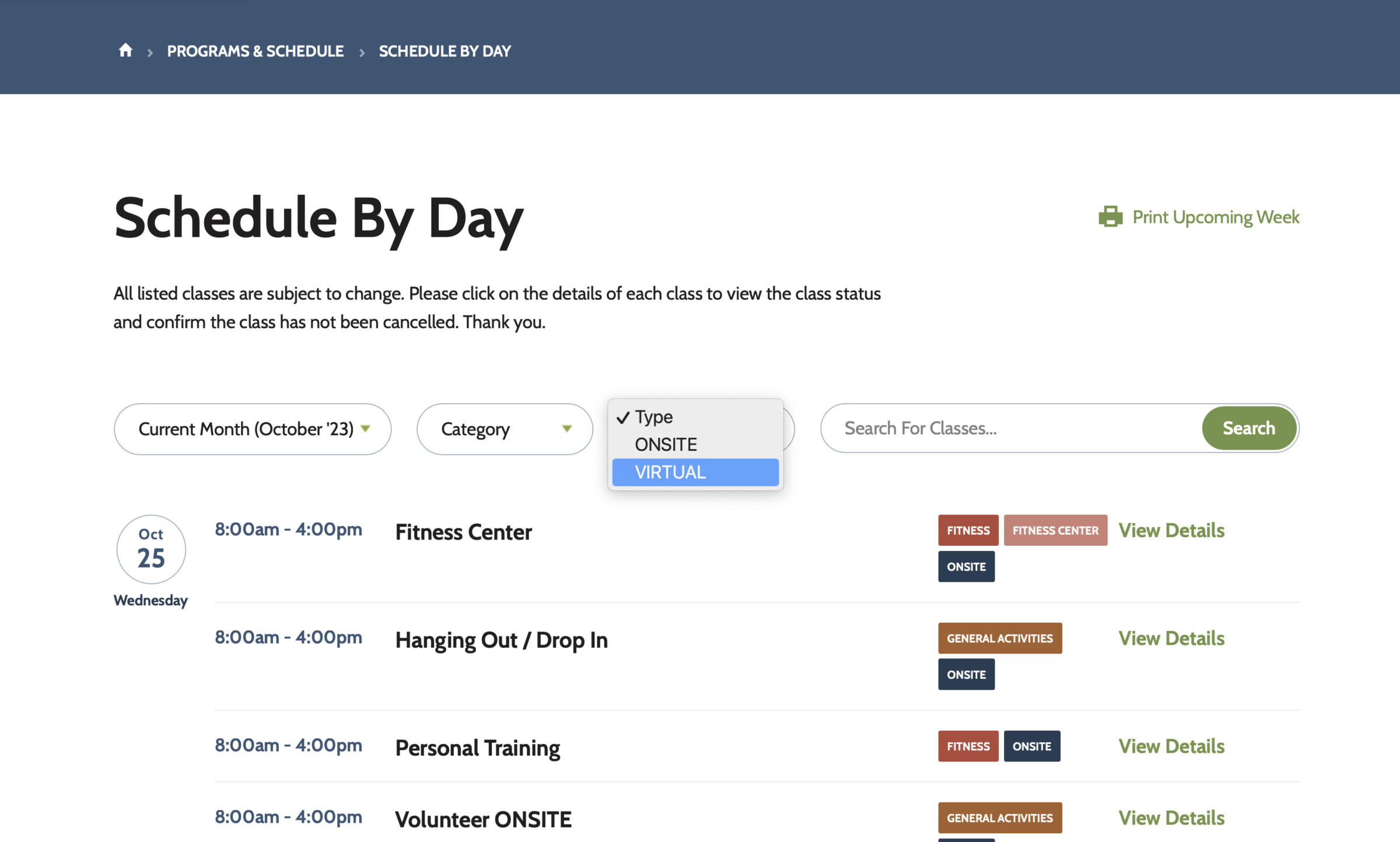View Details for Hanging Out / Drop In
This screenshot has width=1400, height=842.
coord(1171,638)
